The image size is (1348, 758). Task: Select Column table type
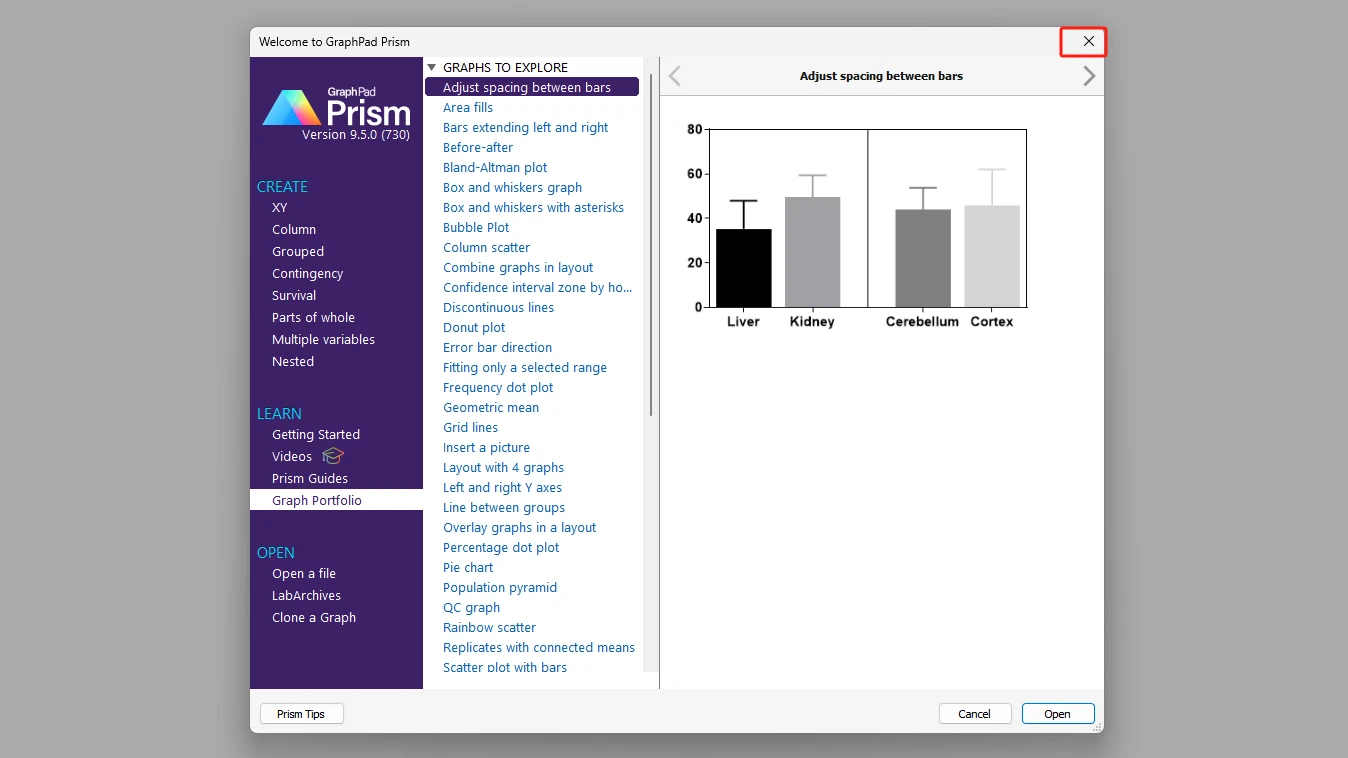coord(294,229)
